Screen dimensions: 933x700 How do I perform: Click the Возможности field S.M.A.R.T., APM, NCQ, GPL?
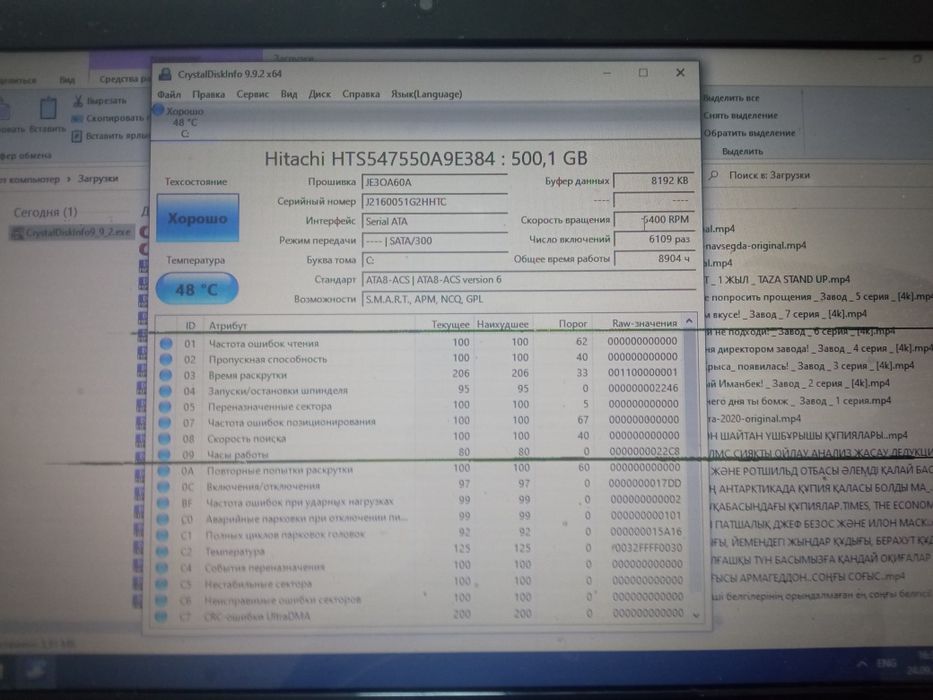pos(528,299)
